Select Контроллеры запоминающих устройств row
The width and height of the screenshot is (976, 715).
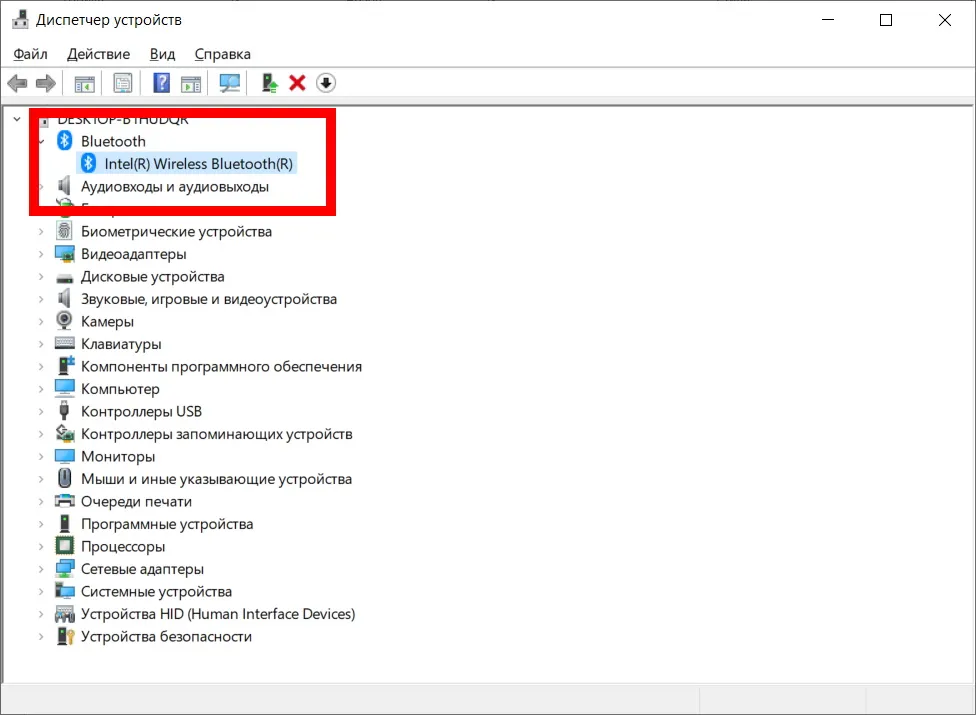tap(217, 434)
